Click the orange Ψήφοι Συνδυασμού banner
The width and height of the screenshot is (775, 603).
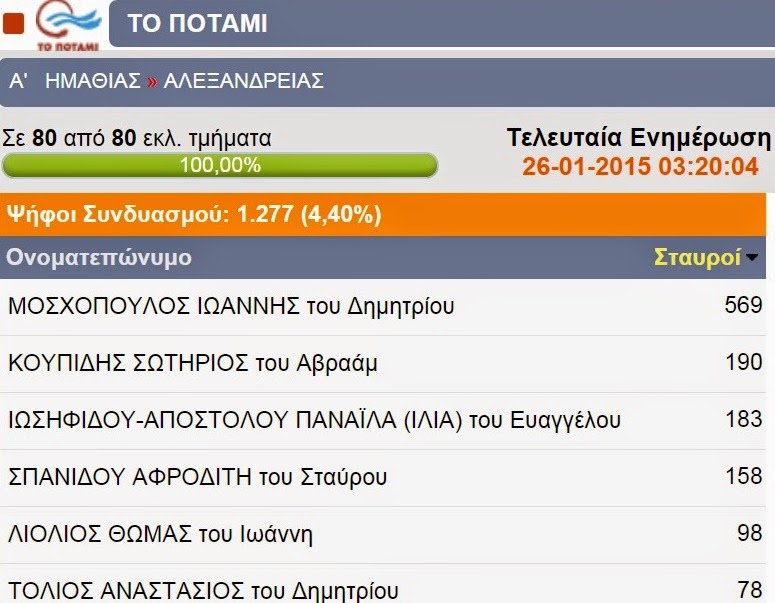point(383,215)
